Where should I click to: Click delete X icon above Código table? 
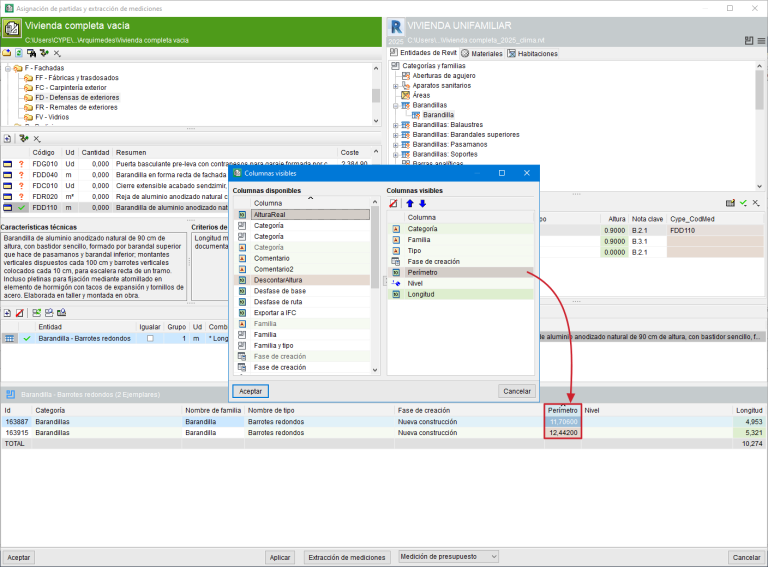click(37, 139)
